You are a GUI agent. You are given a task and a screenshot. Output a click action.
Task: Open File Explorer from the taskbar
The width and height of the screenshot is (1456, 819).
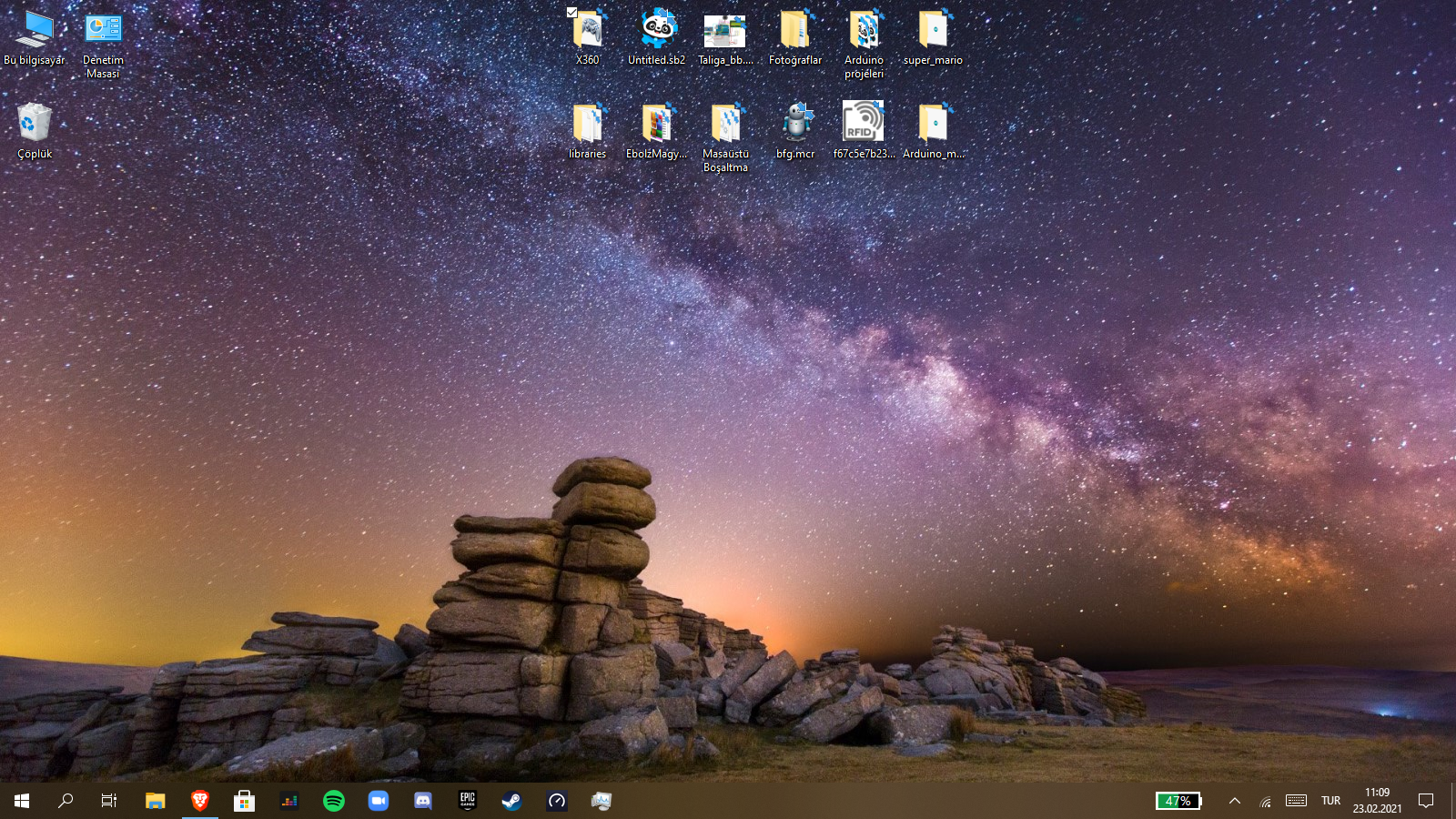(x=155, y=801)
